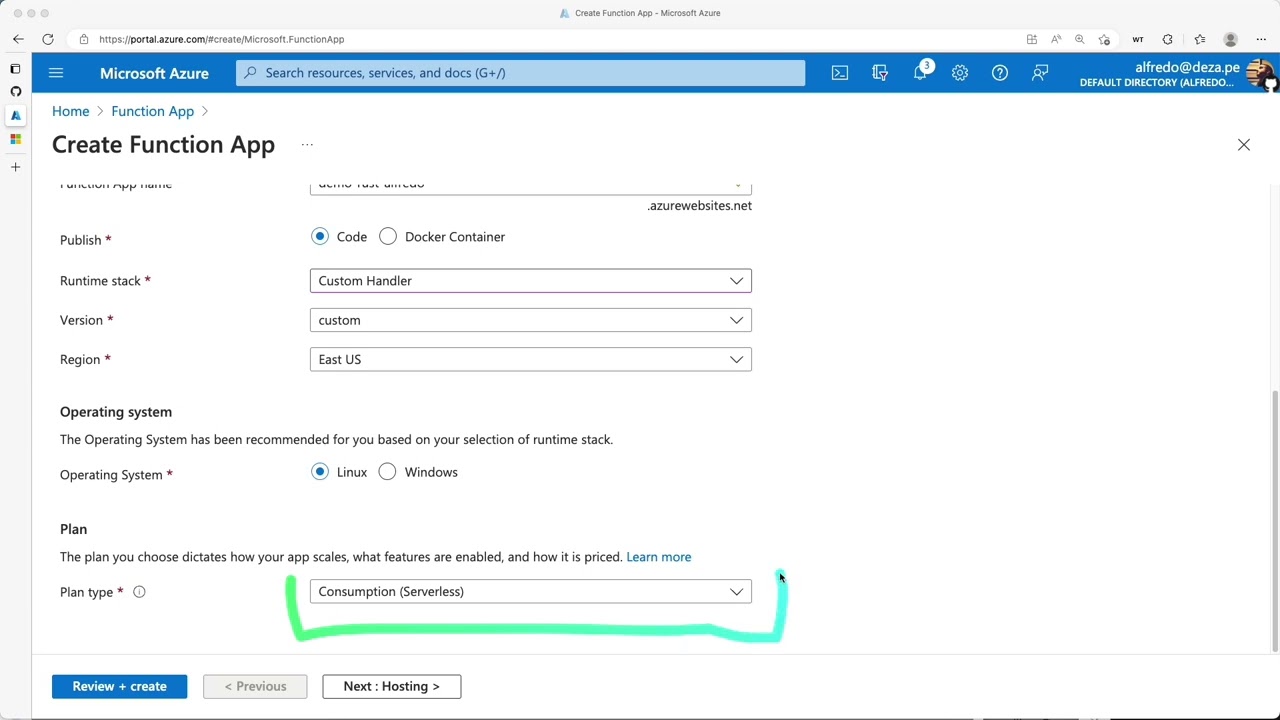Open the Plan type Consumption dropdown
This screenshot has height=720, width=1280.
click(x=531, y=591)
